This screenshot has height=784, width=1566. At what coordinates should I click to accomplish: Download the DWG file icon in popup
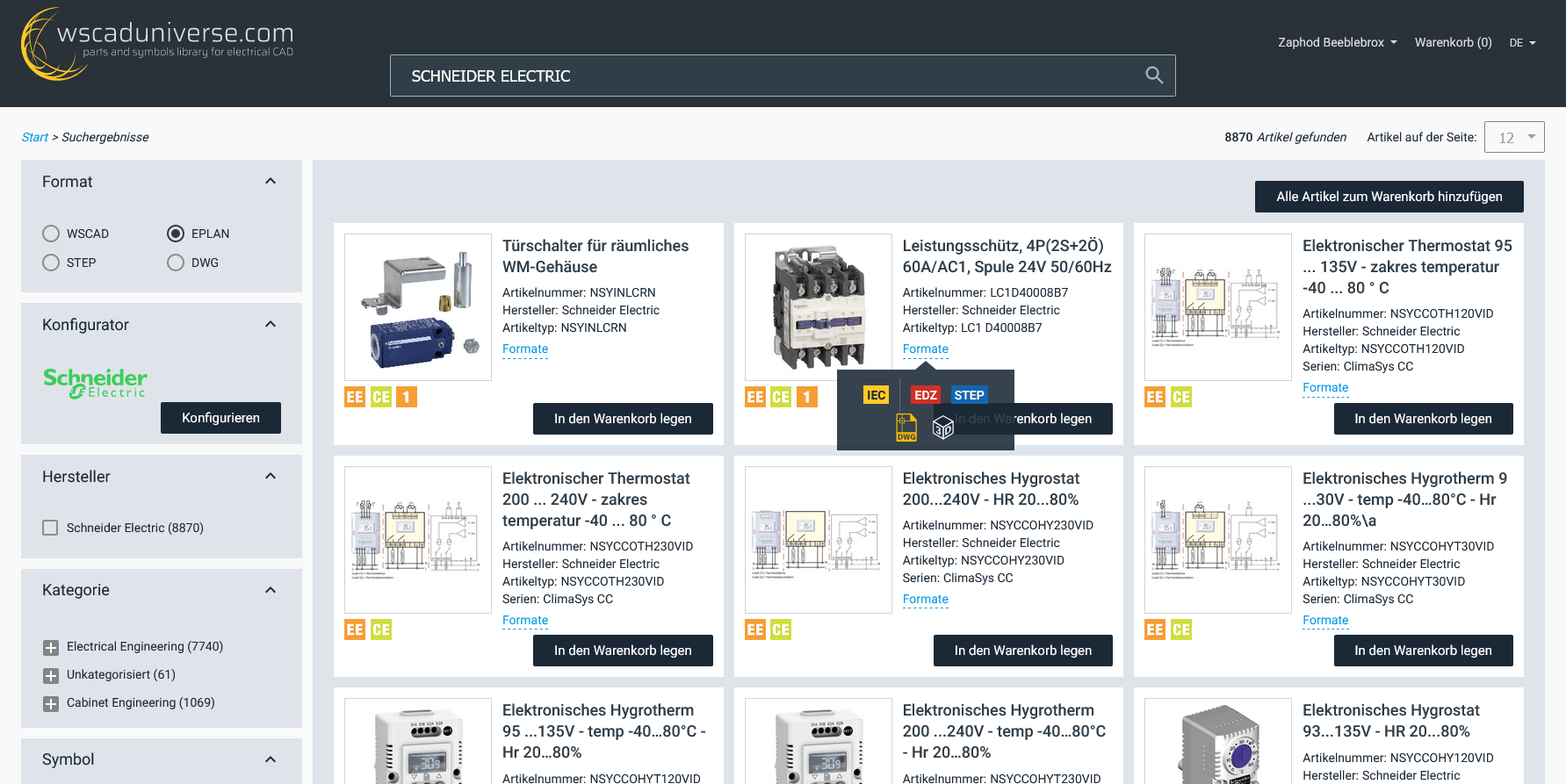[x=906, y=428]
